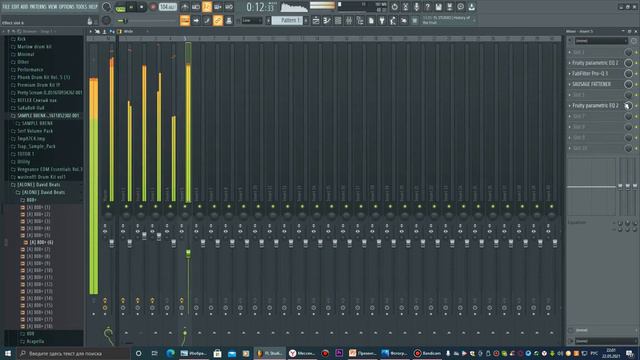Click the Windows Start button

[x=7, y=353]
